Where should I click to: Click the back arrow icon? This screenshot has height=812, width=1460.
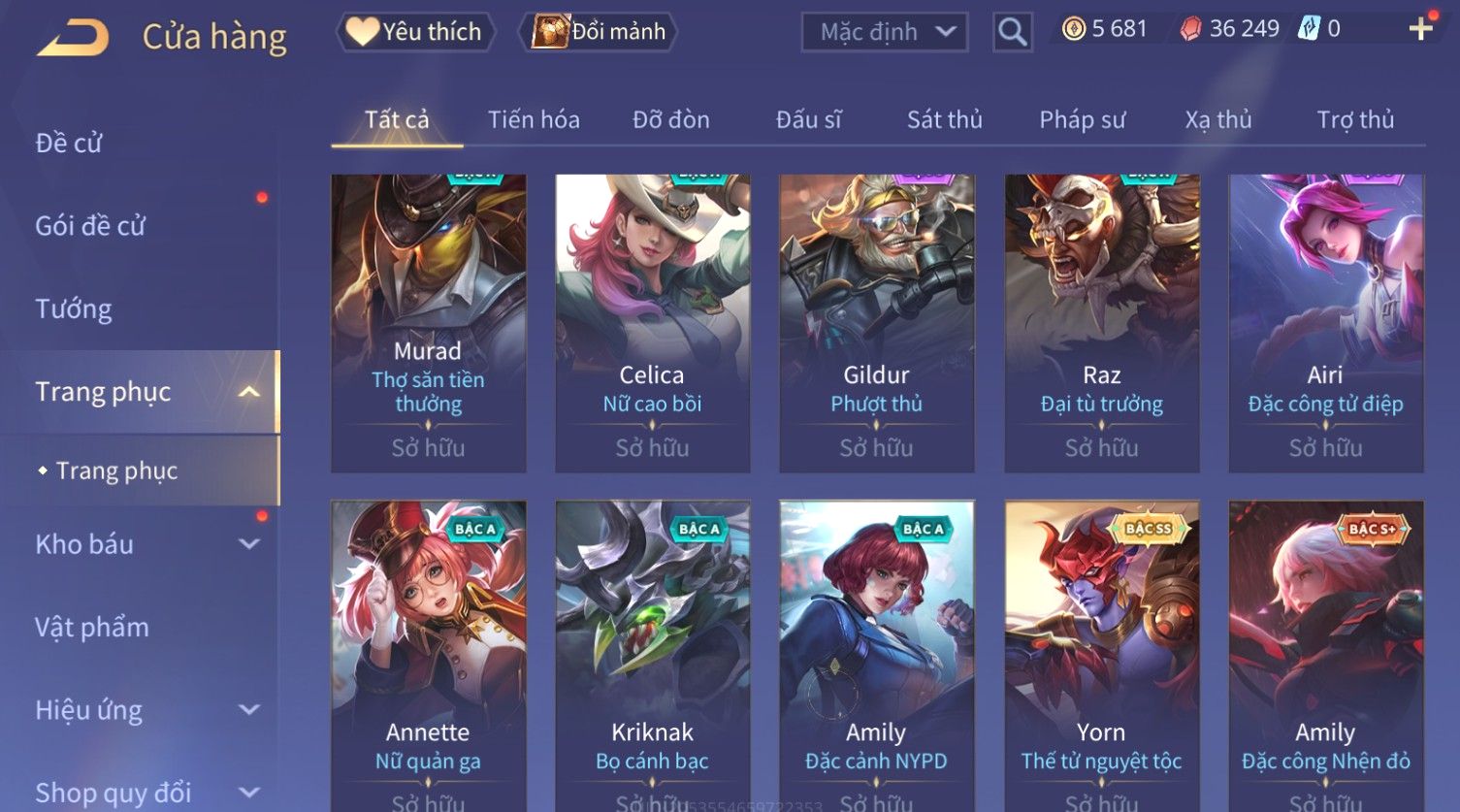tap(73, 37)
